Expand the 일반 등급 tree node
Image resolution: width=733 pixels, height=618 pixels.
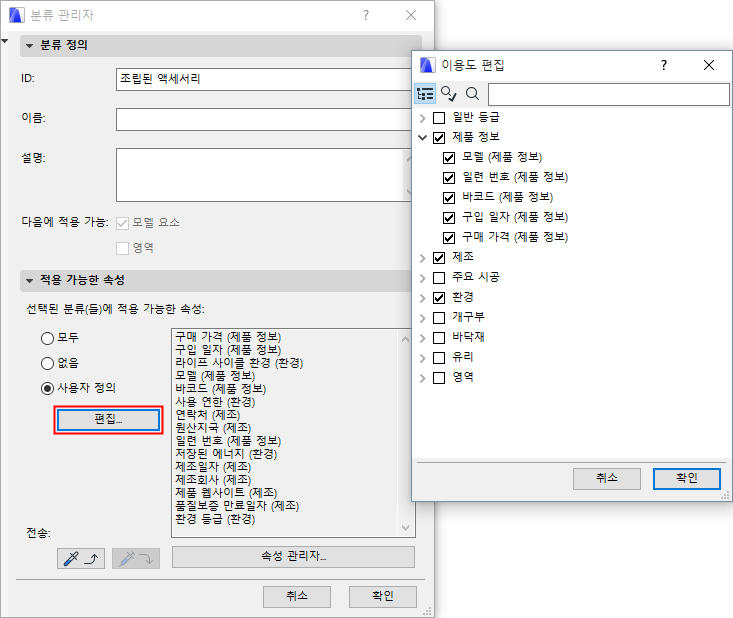[x=423, y=118]
